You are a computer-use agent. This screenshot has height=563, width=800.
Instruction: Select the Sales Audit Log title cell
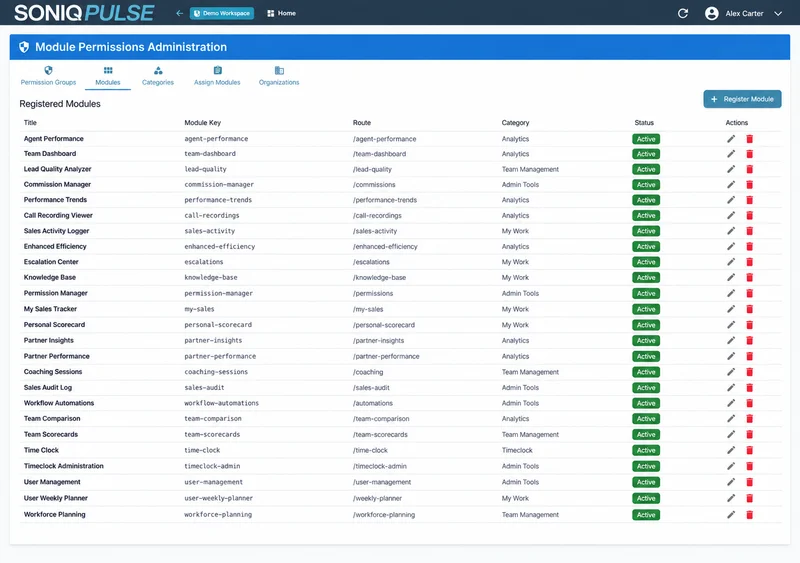pos(47,387)
